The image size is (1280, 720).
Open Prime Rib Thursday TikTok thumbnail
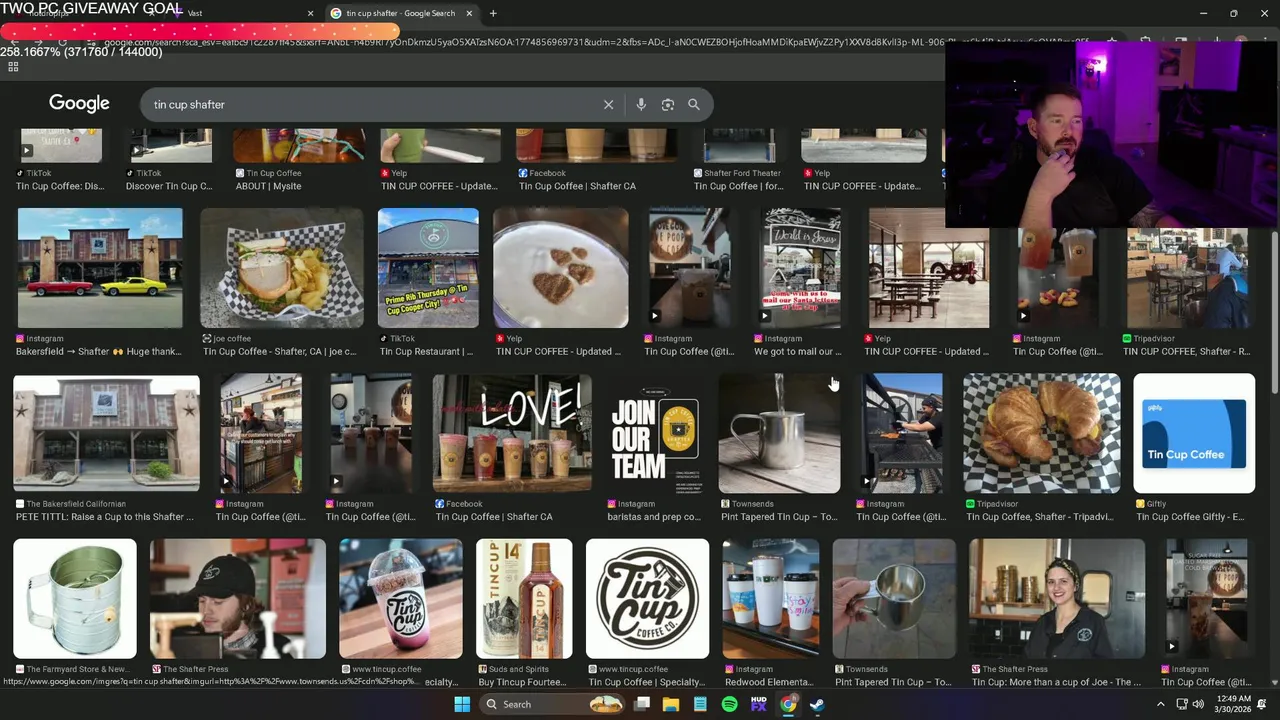point(428,268)
